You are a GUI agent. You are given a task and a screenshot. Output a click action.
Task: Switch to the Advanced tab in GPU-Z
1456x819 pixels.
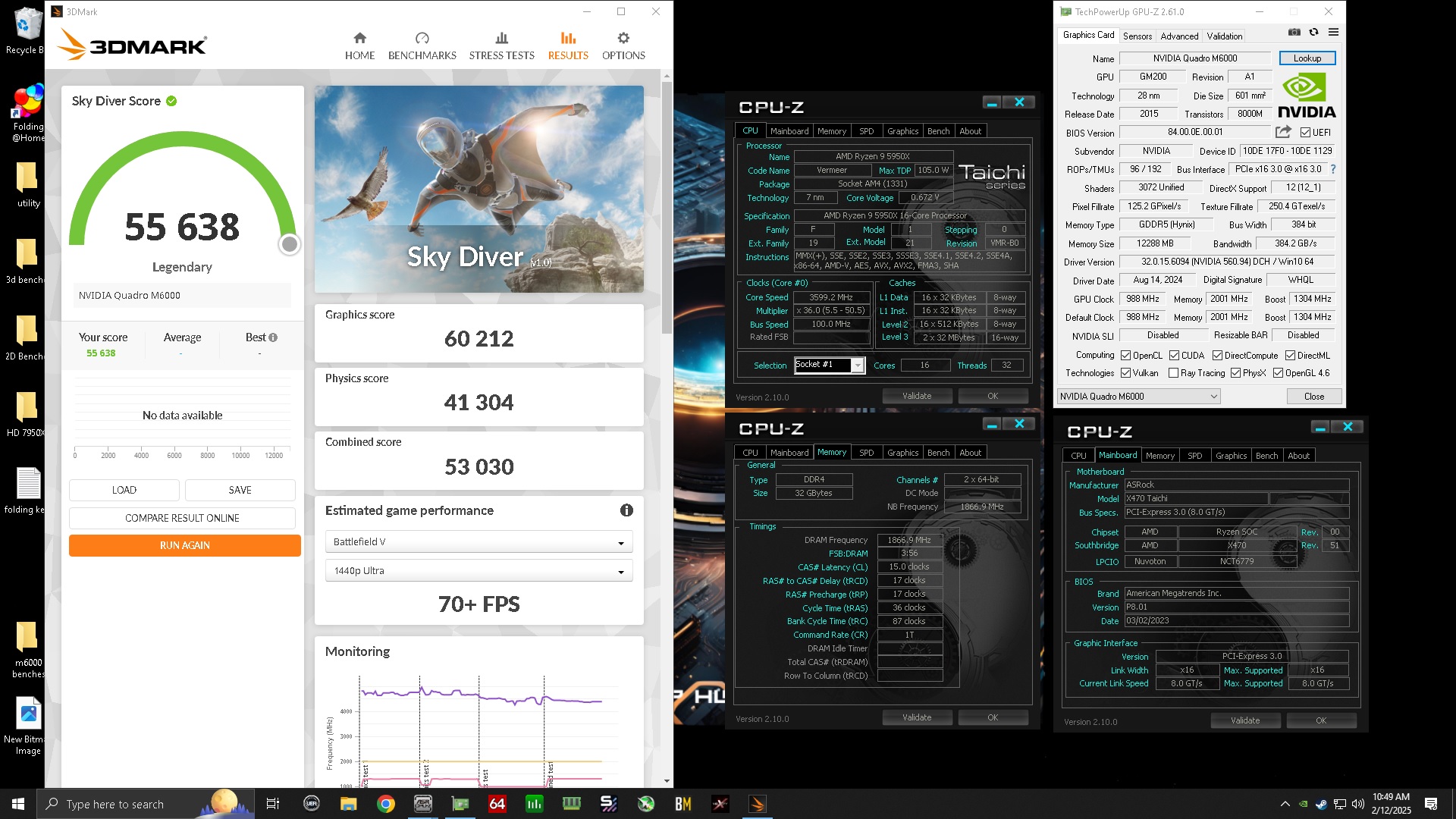tap(1179, 36)
